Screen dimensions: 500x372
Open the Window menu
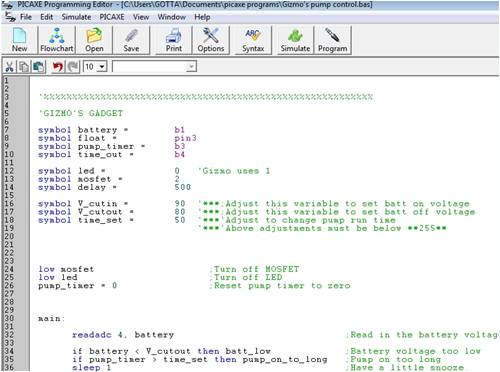click(171, 17)
